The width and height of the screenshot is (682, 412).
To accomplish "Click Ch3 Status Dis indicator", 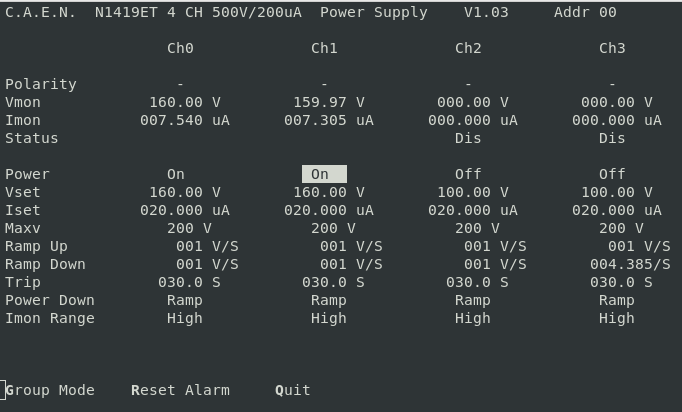I will pyautogui.click(x=612, y=138).
